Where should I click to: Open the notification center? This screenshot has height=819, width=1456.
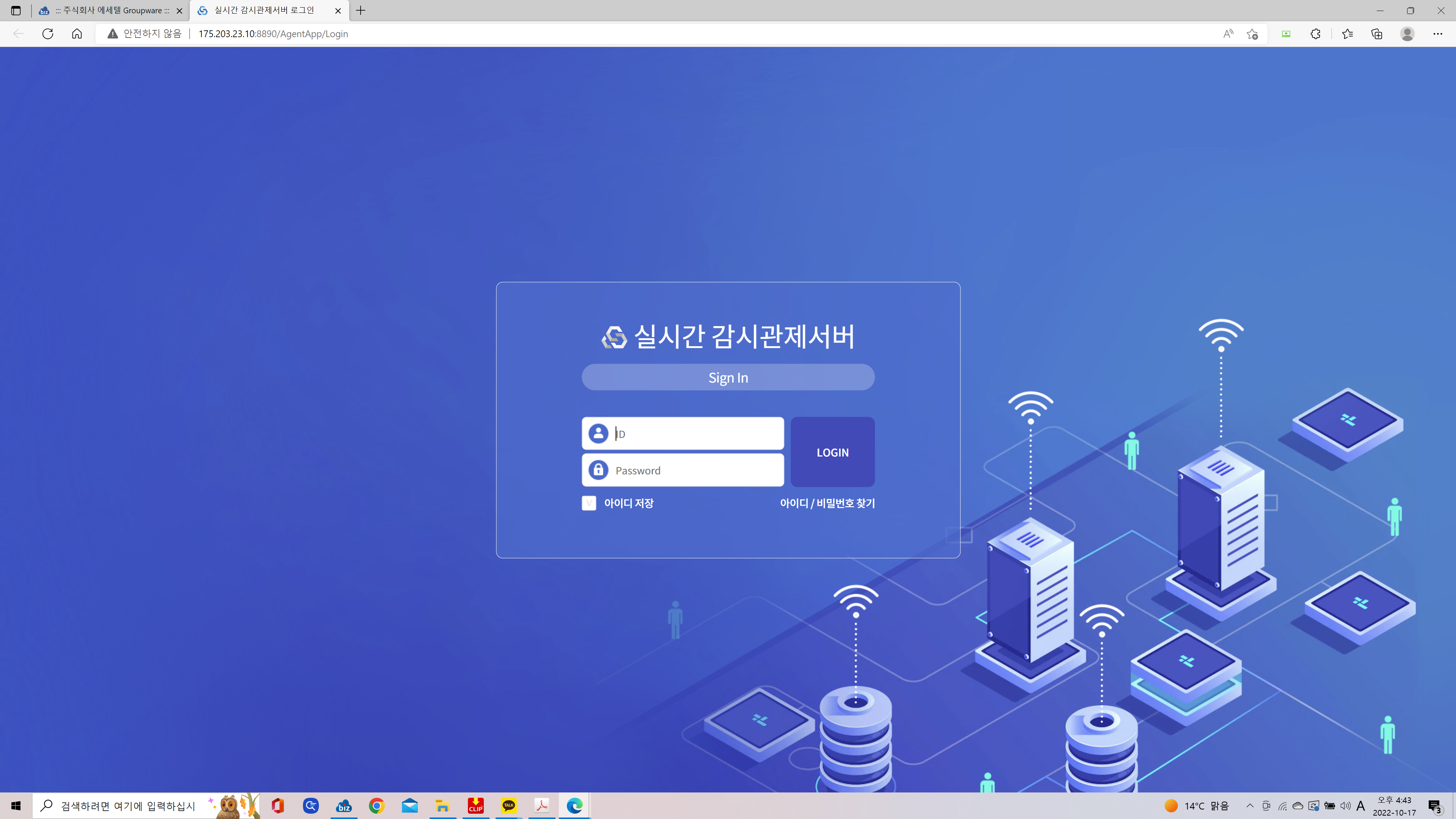(x=1434, y=806)
